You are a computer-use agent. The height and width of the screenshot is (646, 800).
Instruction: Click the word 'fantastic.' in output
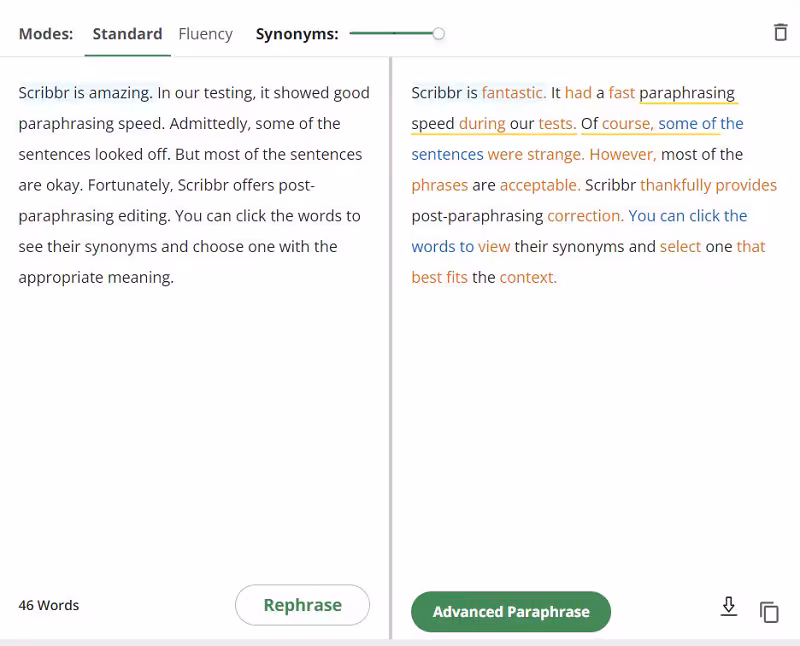(x=513, y=93)
